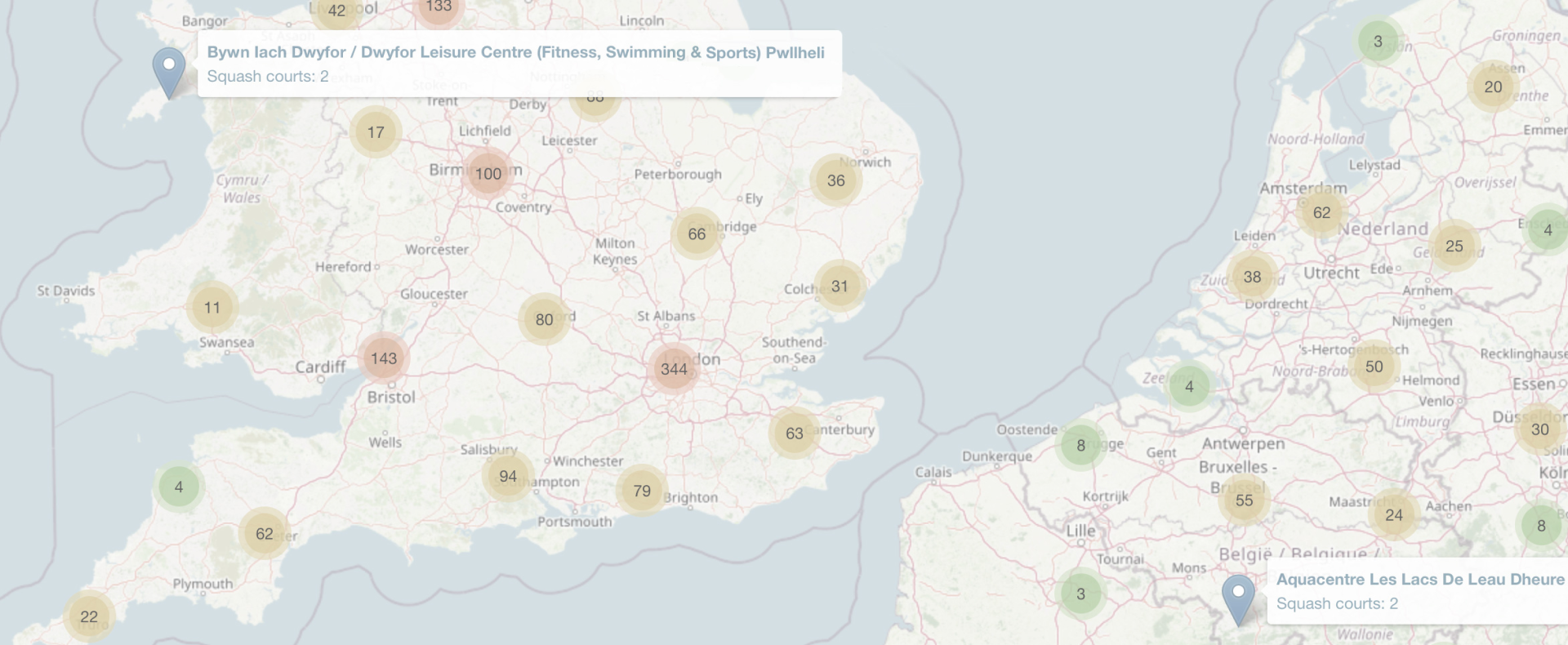Click the 79 cluster near Brighton

coord(642,491)
